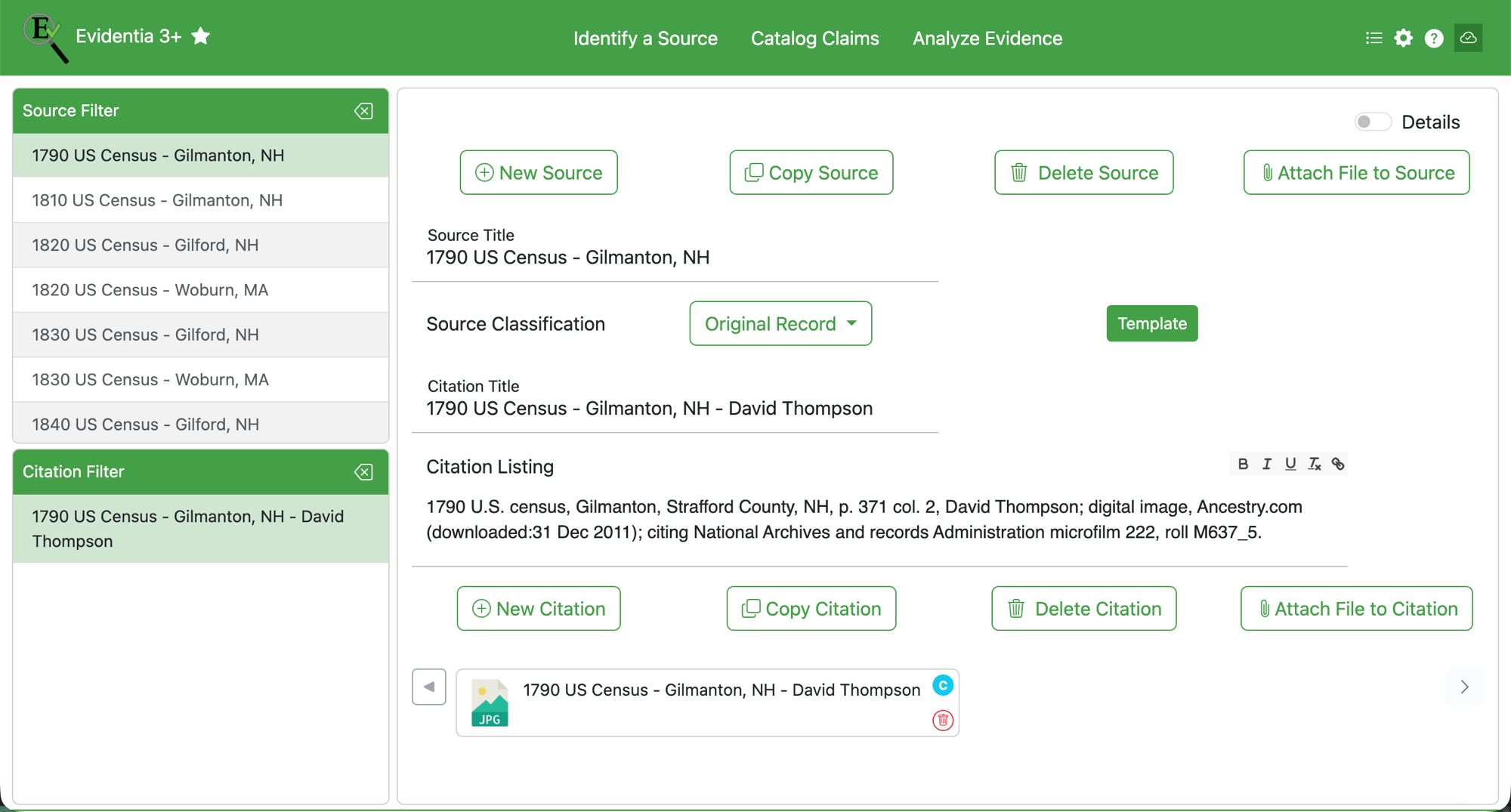Click Attach File to Citation
This screenshot has width=1511, height=812.
[1357, 608]
